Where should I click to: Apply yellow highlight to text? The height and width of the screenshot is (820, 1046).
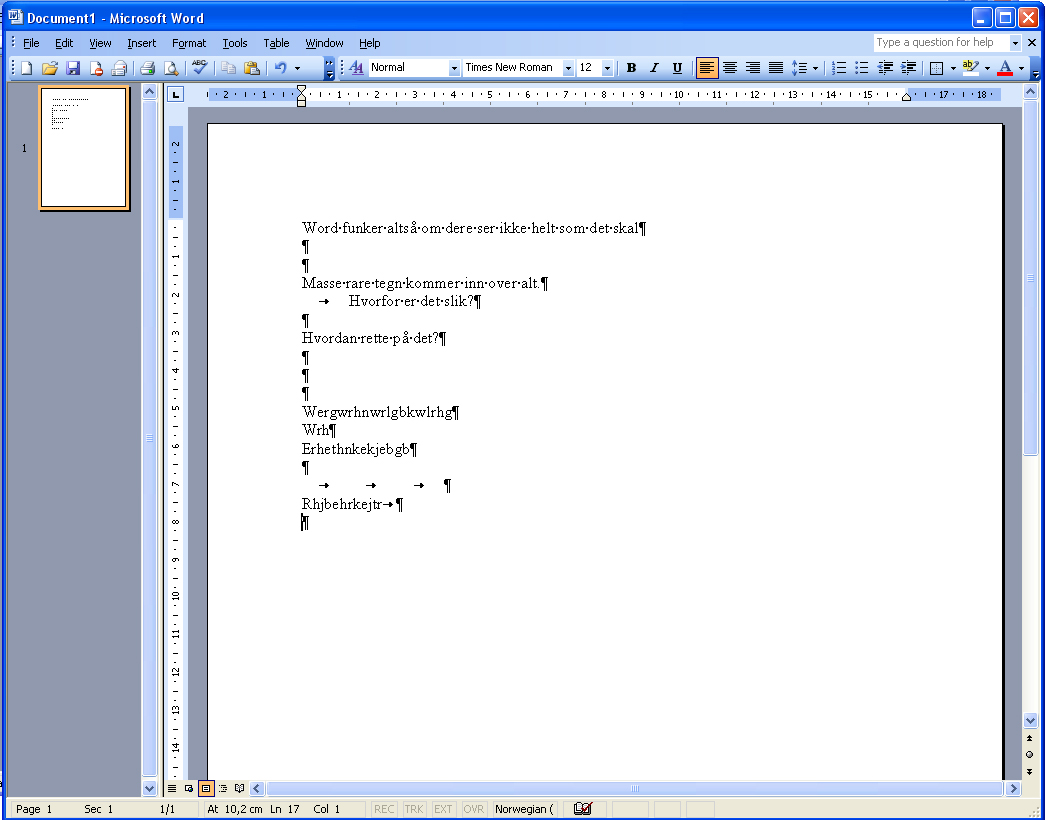(x=971, y=67)
